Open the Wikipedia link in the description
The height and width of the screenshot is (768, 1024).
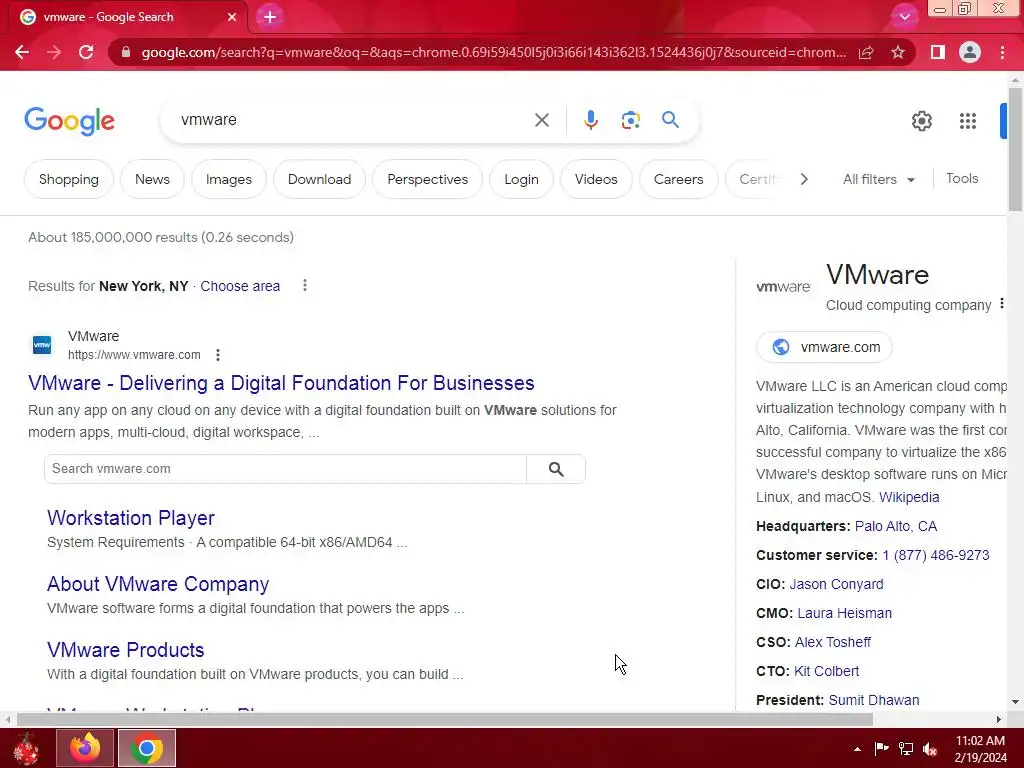tap(908, 497)
